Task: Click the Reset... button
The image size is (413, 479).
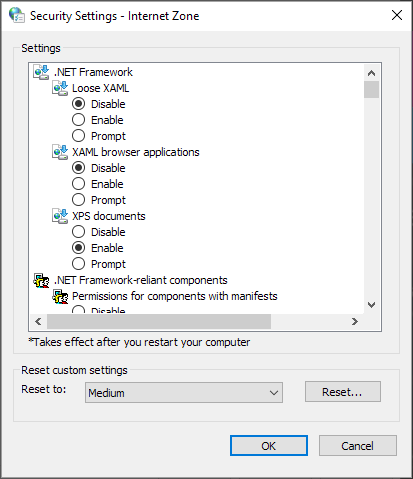Action: point(343,392)
